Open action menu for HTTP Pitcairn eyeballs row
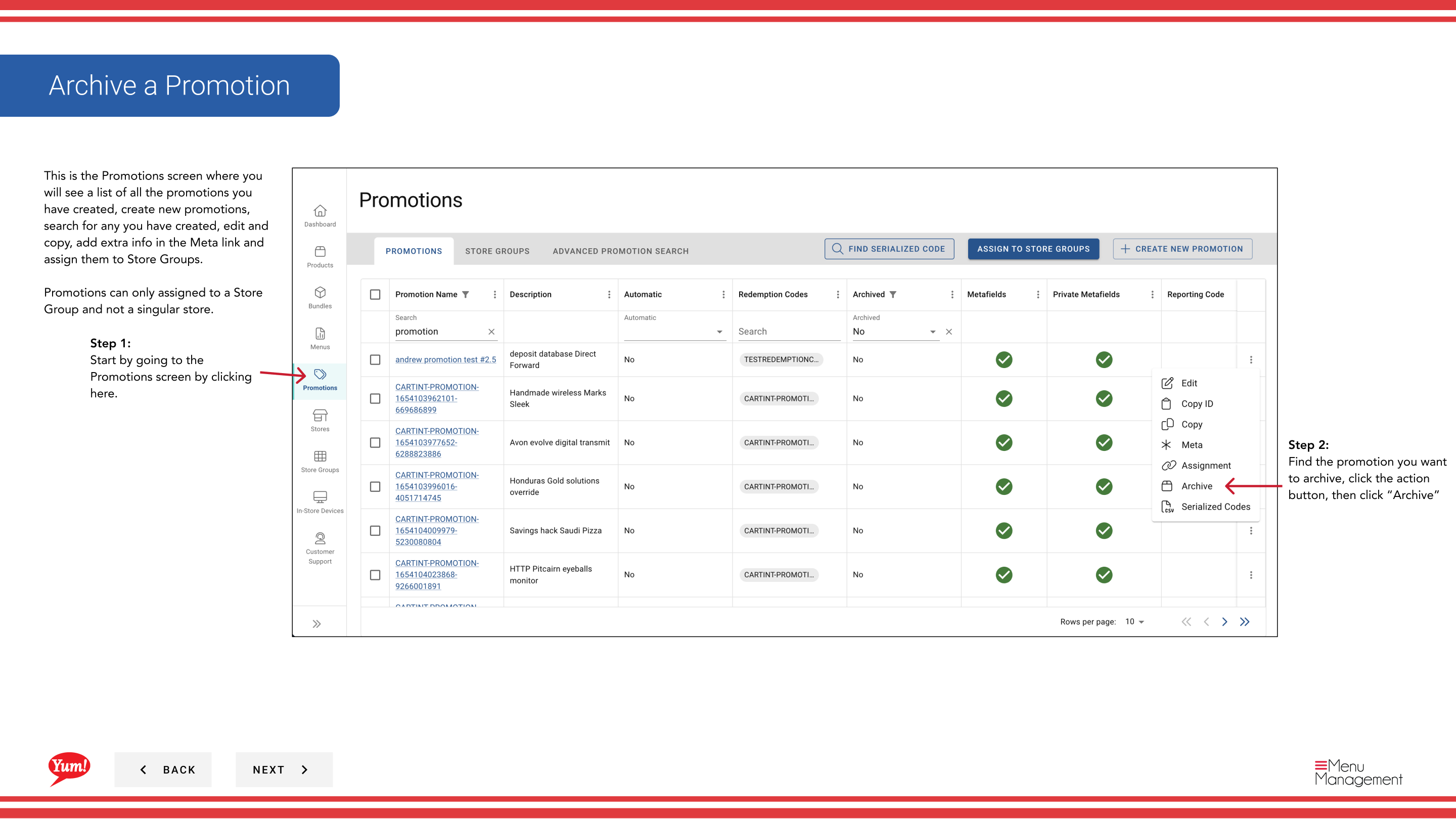The height and width of the screenshot is (819, 1456). click(1251, 575)
